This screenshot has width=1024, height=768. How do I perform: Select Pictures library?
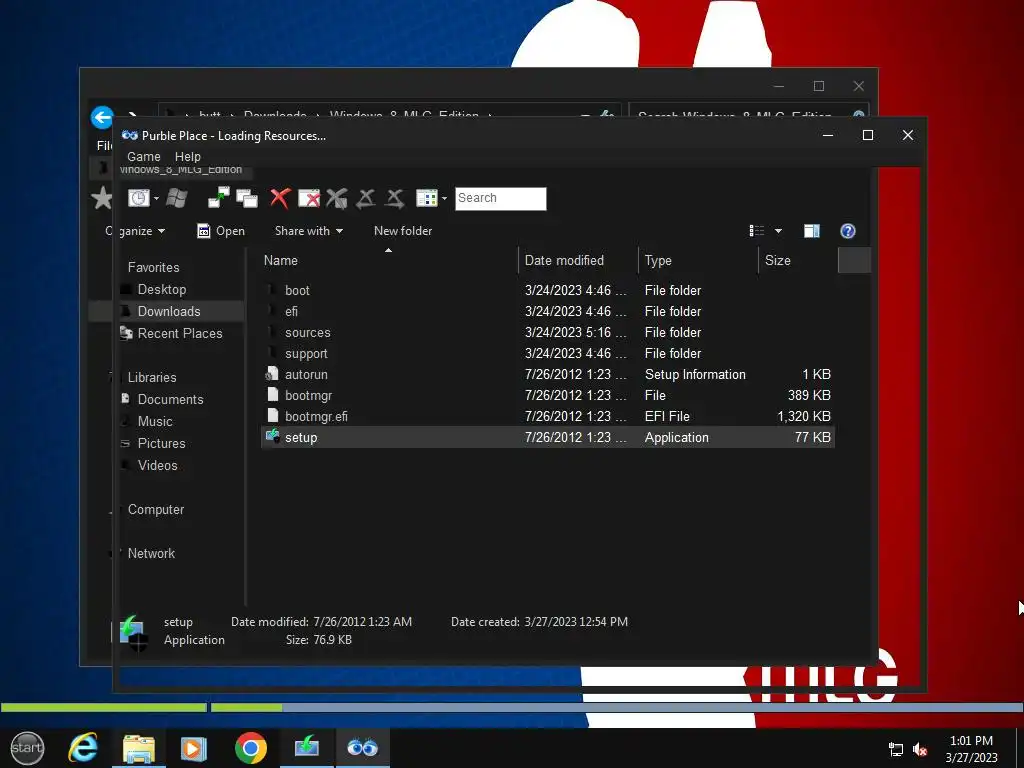tap(162, 443)
